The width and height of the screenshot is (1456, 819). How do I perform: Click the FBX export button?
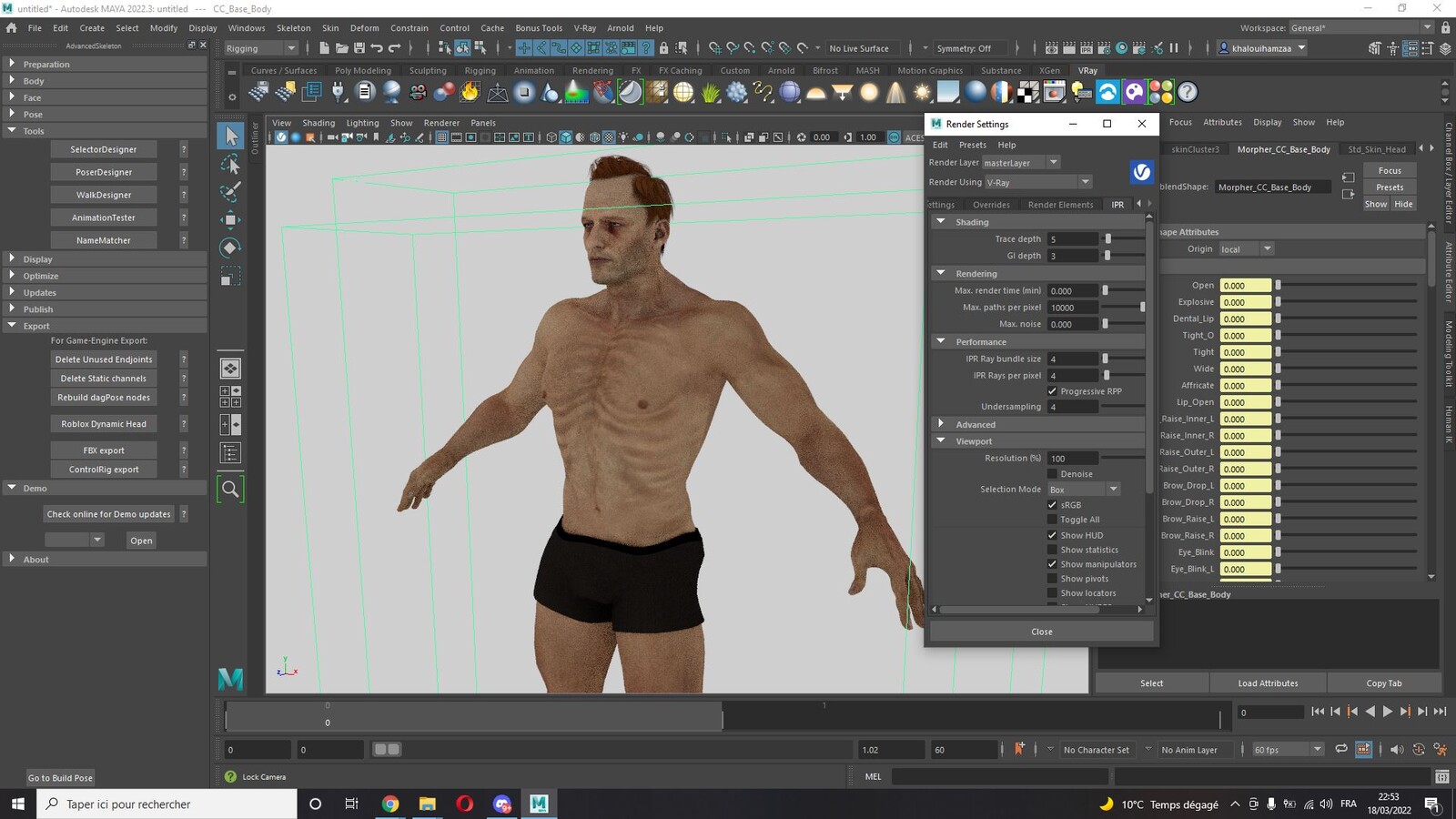(x=104, y=450)
